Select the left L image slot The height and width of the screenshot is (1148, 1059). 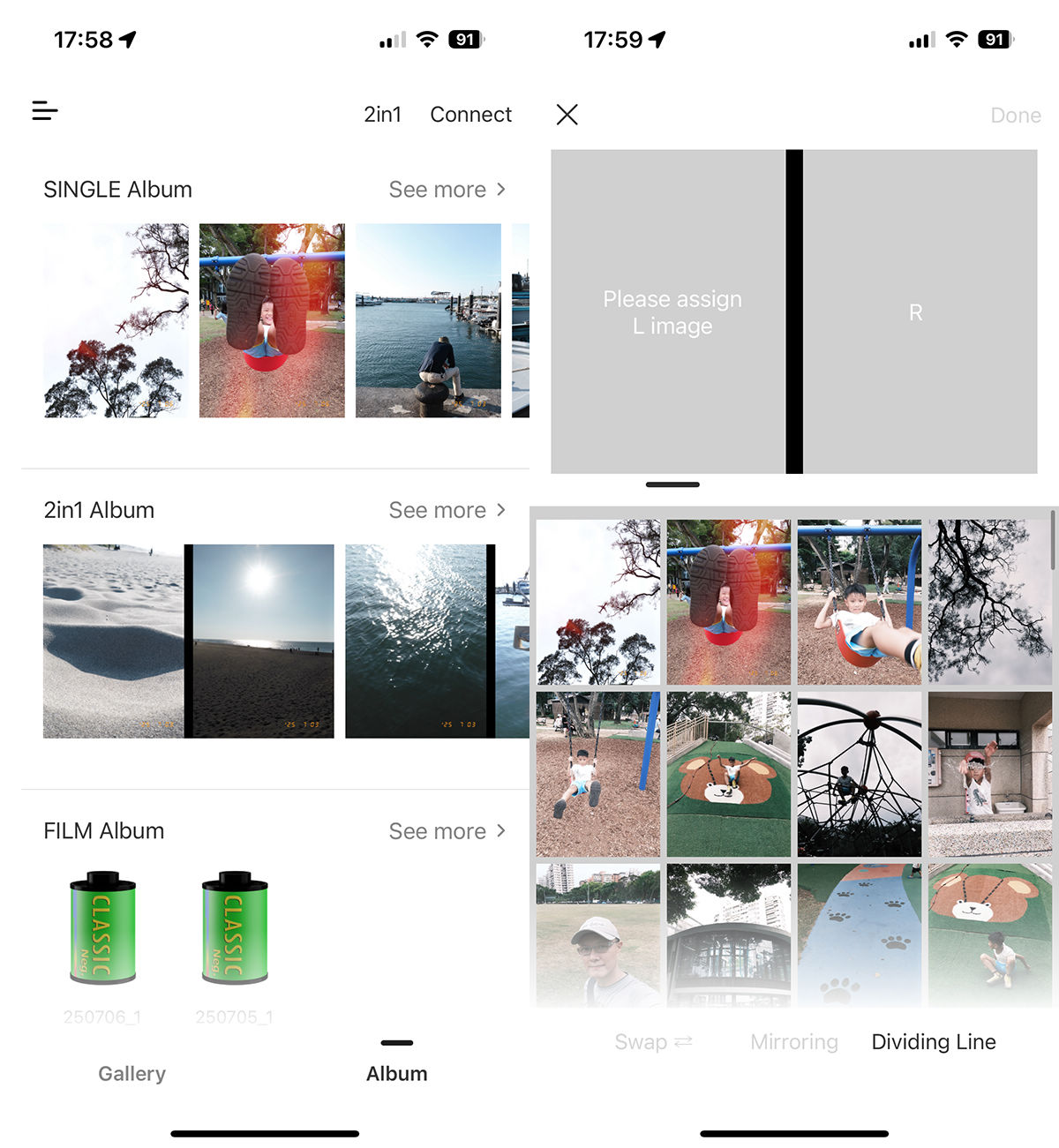coord(668,311)
